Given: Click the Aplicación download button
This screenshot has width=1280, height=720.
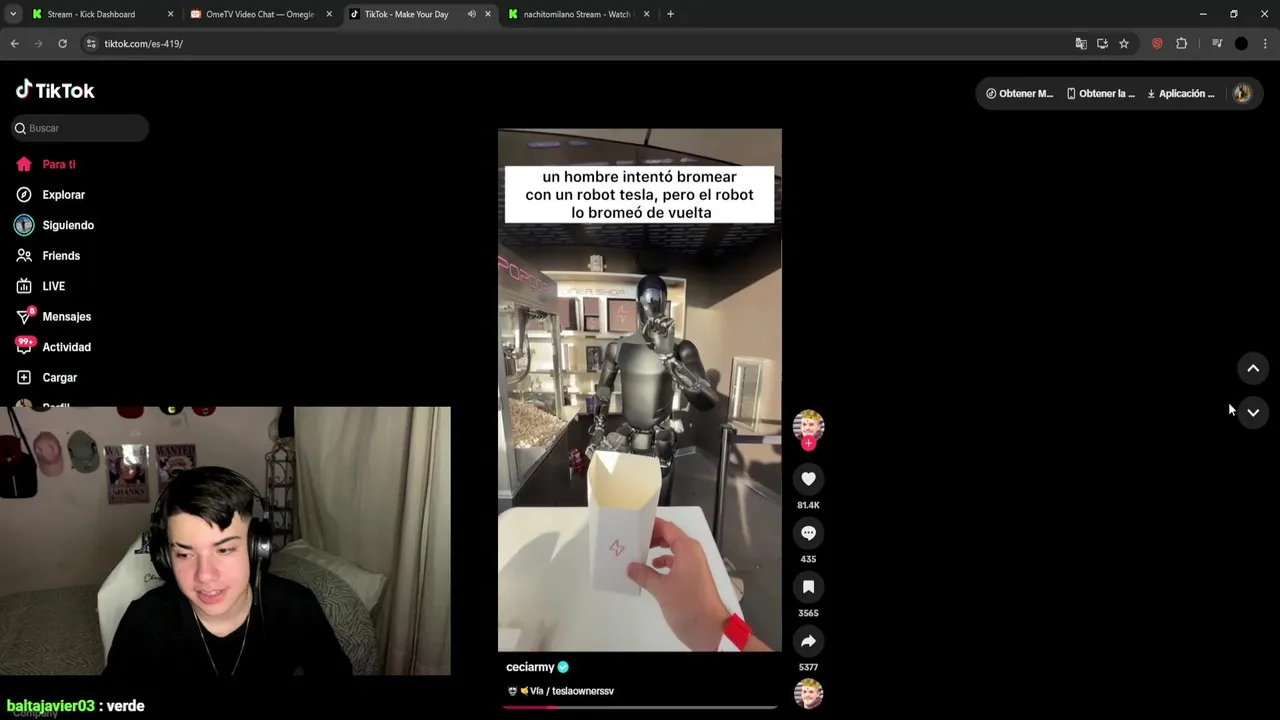Looking at the screenshot, I should tap(1180, 94).
